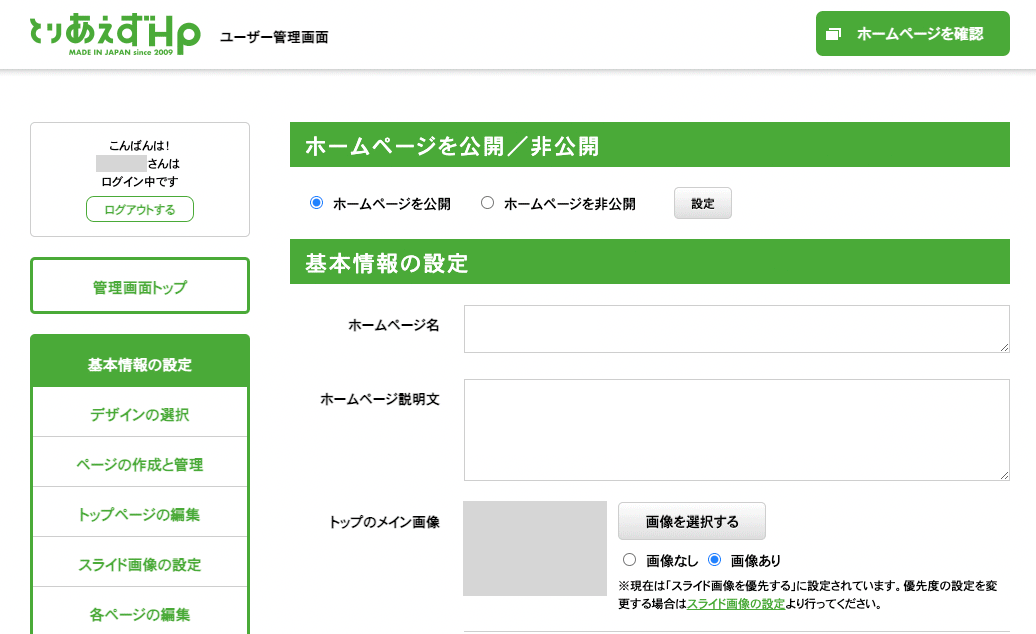This screenshot has width=1036, height=634.
Task: Click the 設定 button
Action: click(x=702, y=202)
